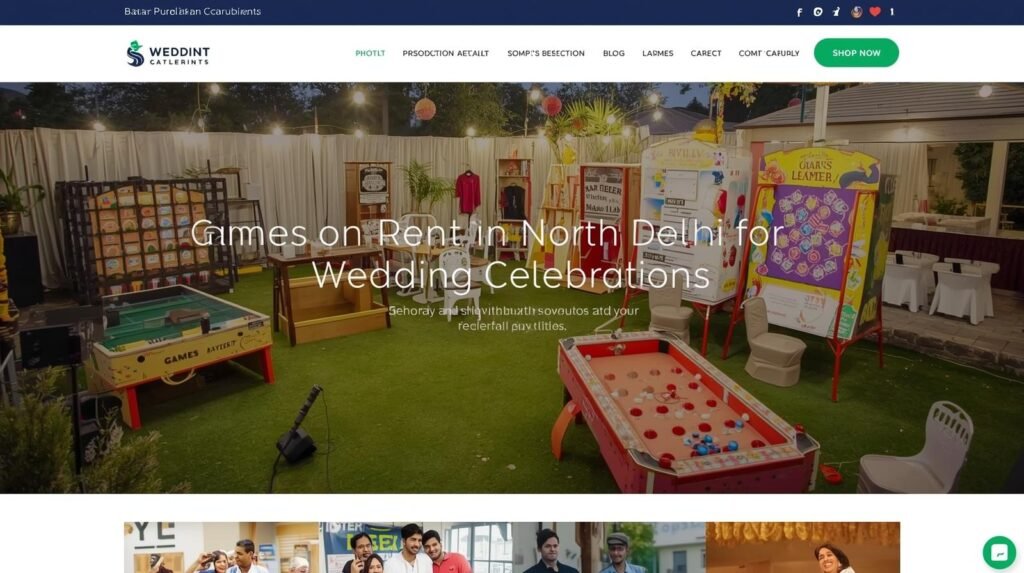1024x573 pixels.
Task: Open the LAPMES nav link
Action: pyautogui.click(x=658, y=54)
